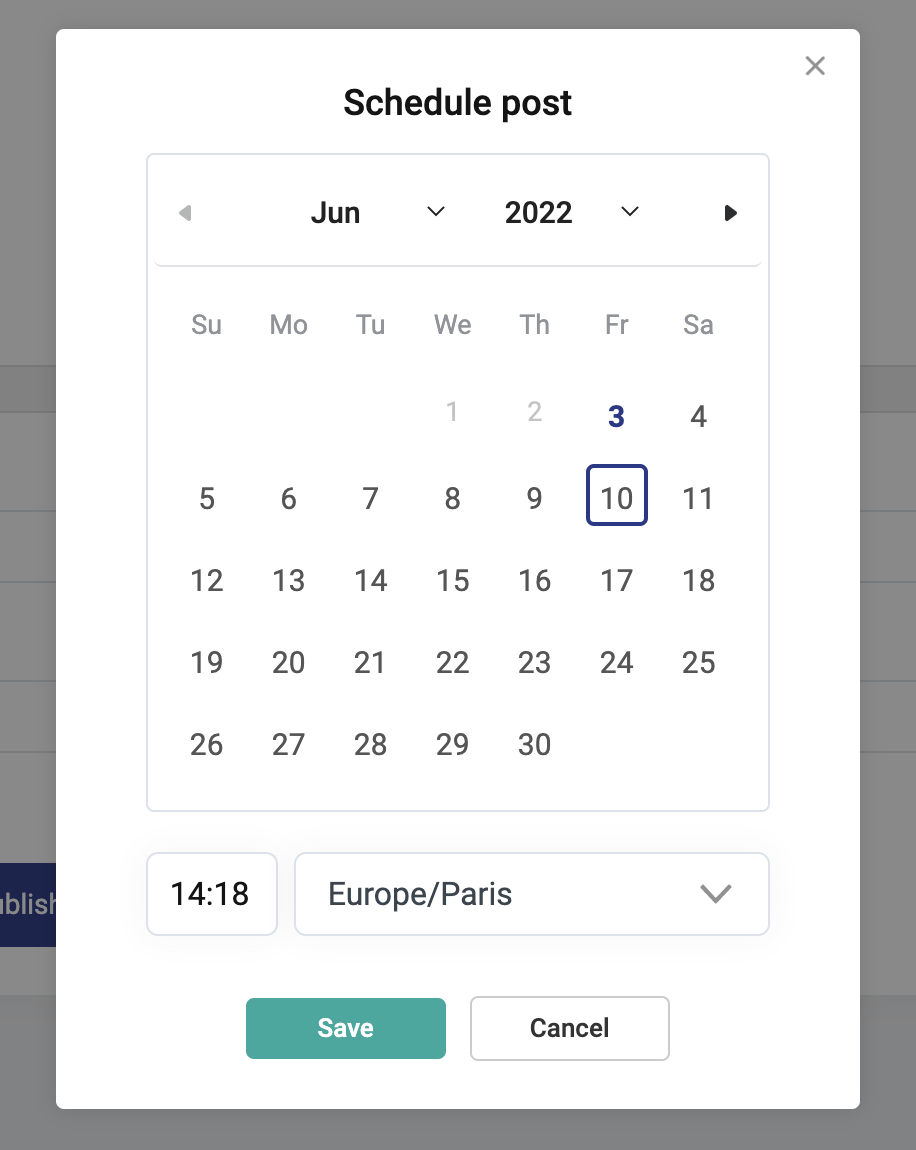Go to previous month arrow
The height and width of the screenshot is (1150, 916).
tap(184, 213)
